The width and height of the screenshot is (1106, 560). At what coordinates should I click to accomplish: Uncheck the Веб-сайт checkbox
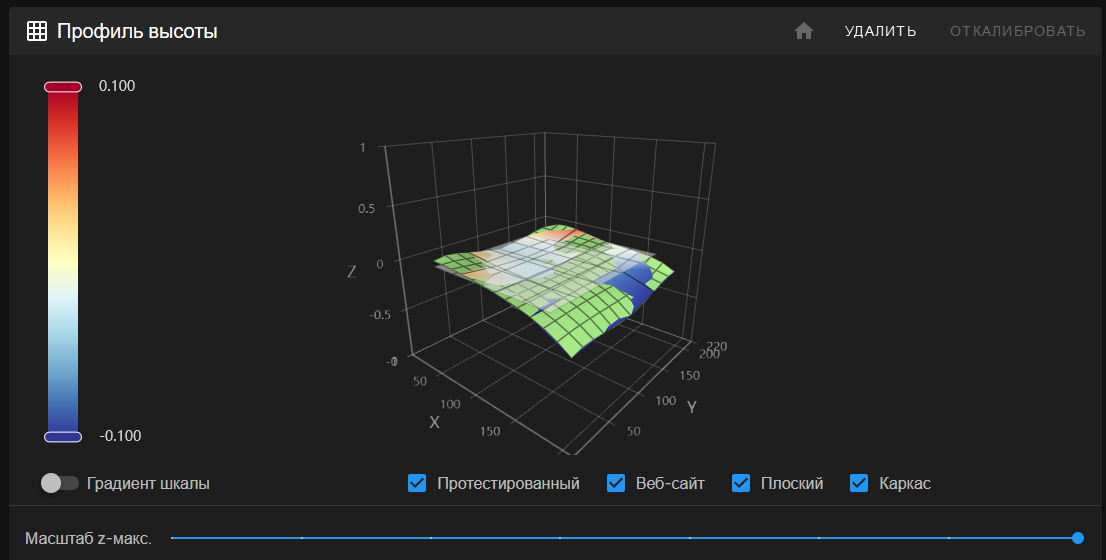(616, 483)
